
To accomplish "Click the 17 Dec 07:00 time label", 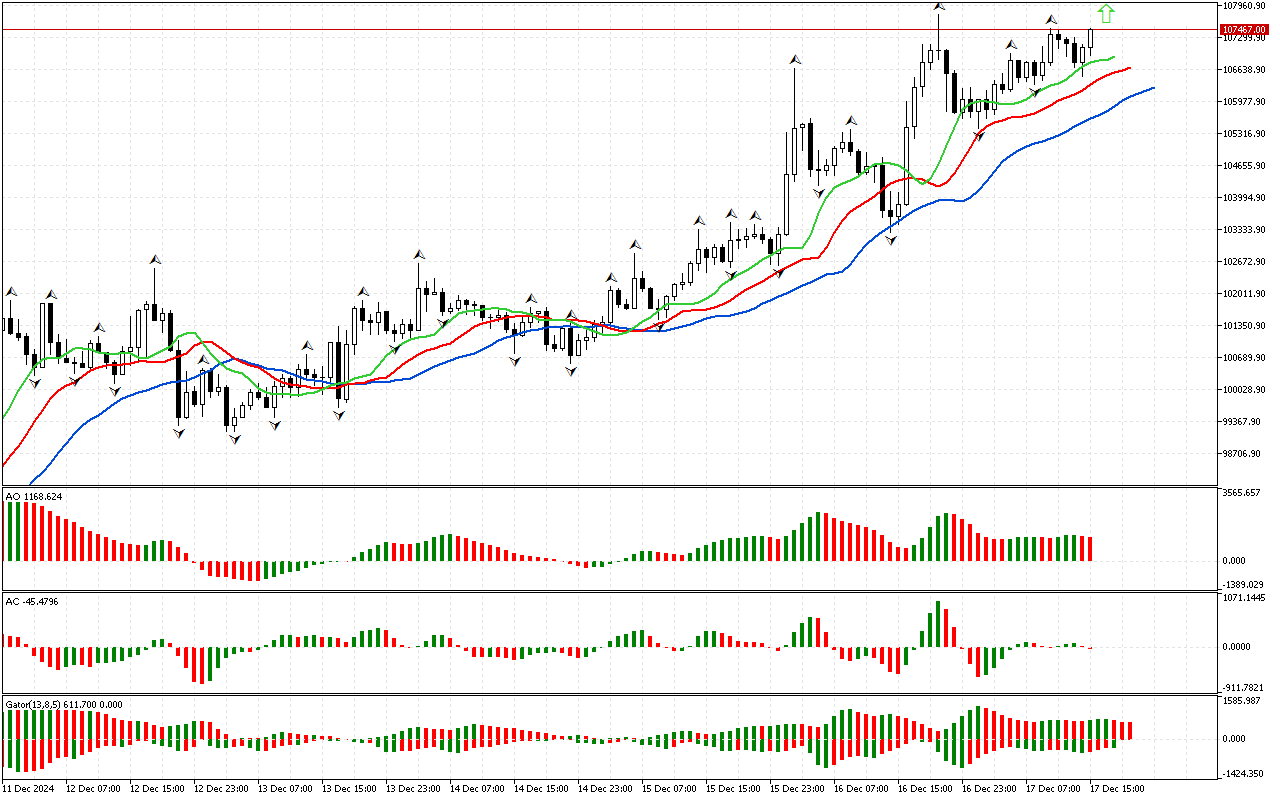I will tap(1052, 789).
